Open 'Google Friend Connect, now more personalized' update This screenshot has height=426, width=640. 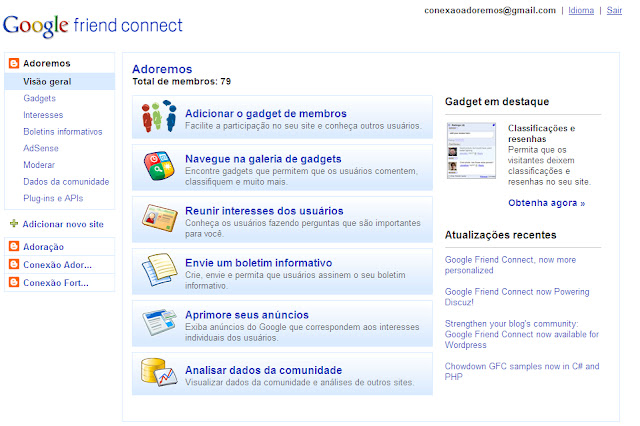click(510, 265)
